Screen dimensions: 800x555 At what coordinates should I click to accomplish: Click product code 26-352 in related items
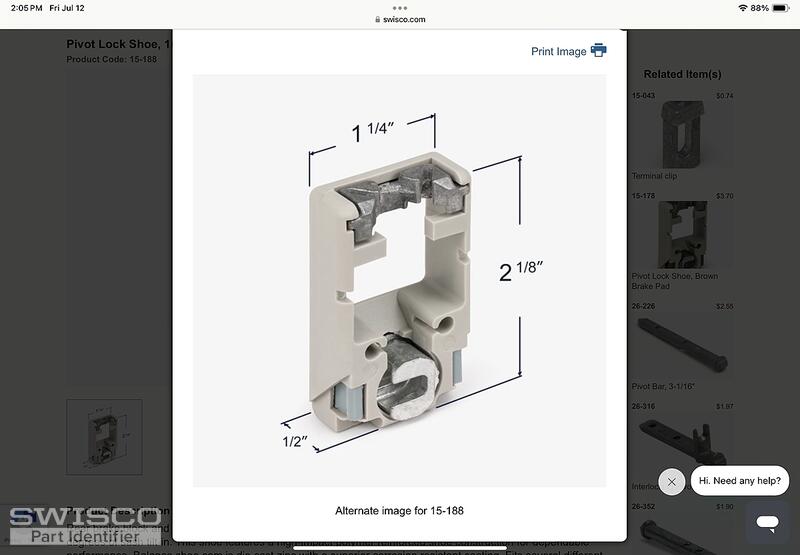[643, 507]
